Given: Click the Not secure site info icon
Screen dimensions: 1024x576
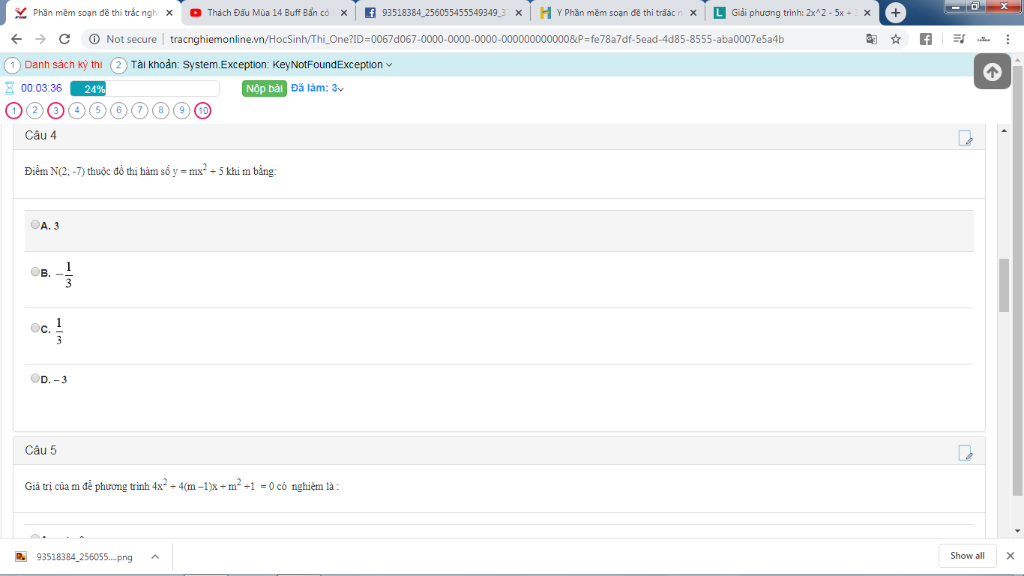Looking at the screenshot, I should [x=94, y=39].
